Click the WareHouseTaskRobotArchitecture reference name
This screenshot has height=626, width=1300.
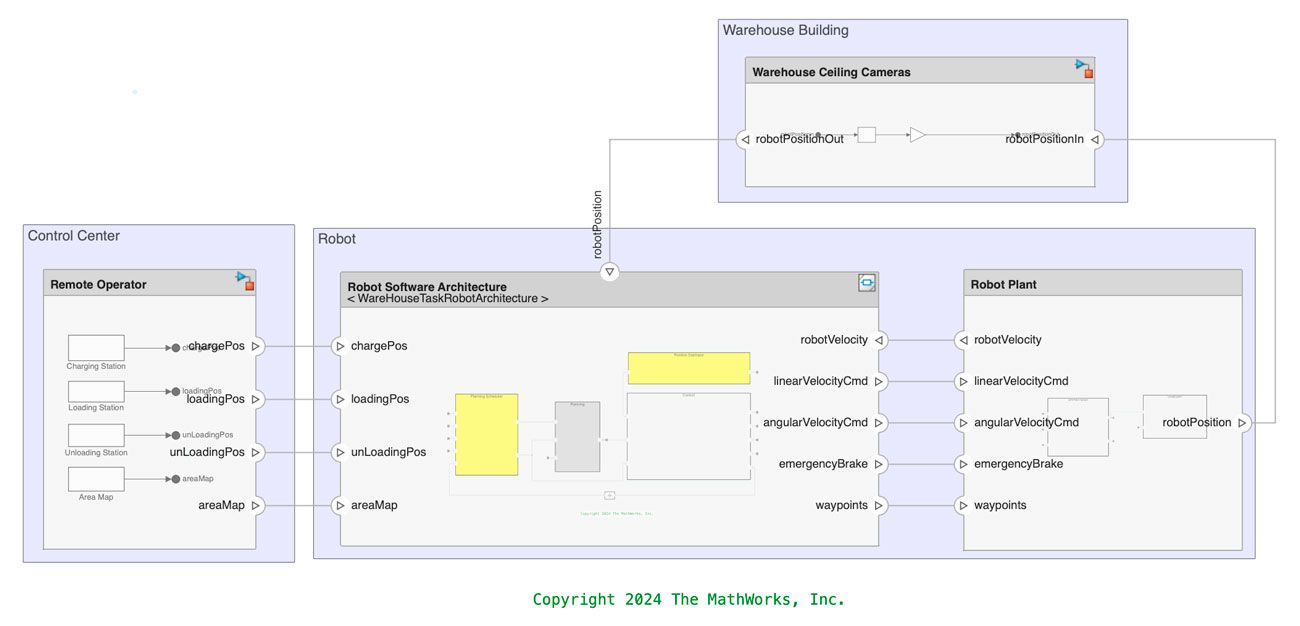coord(447,299)
